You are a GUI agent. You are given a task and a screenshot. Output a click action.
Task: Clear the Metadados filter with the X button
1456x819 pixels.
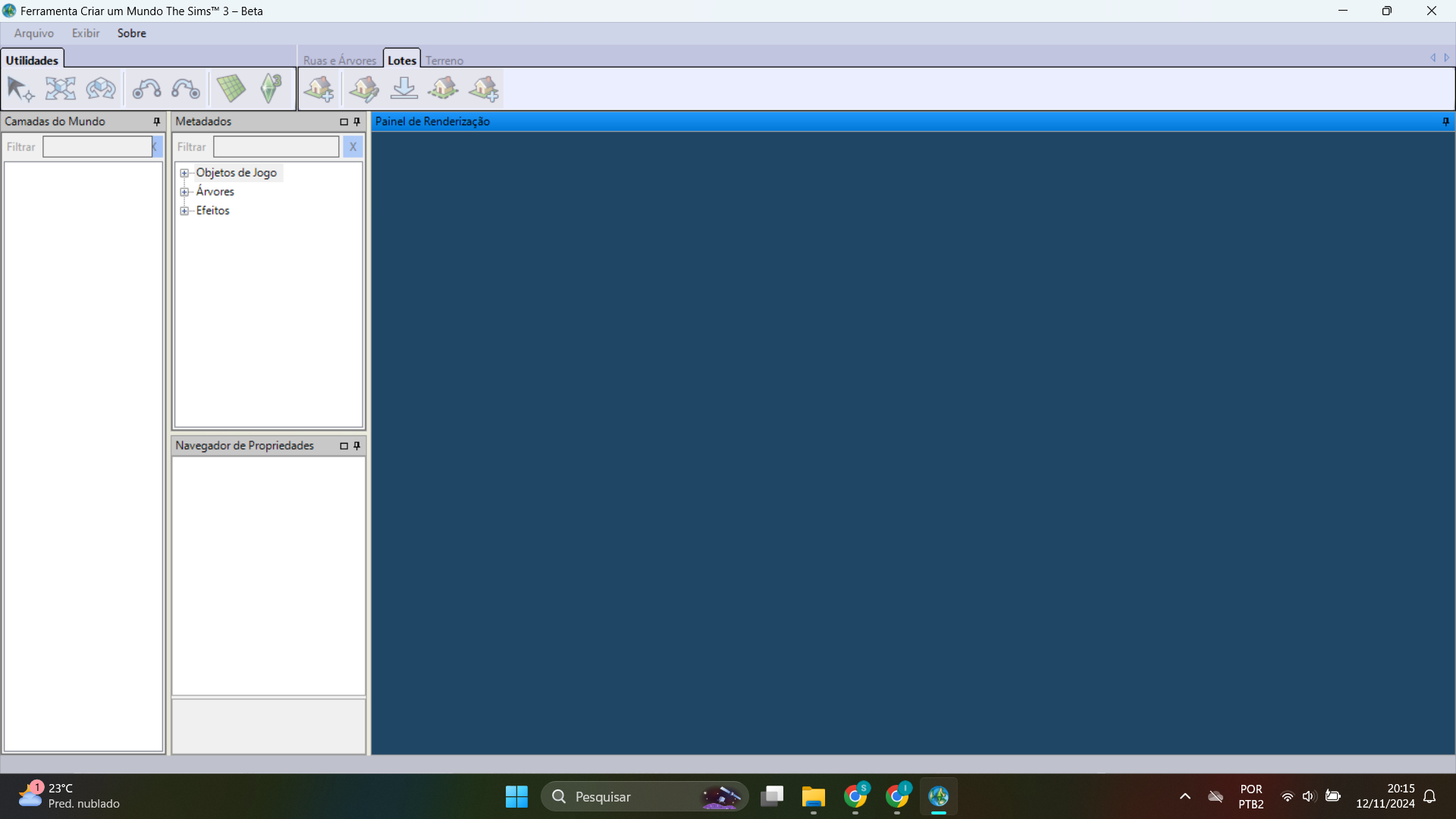coord(353,146)
